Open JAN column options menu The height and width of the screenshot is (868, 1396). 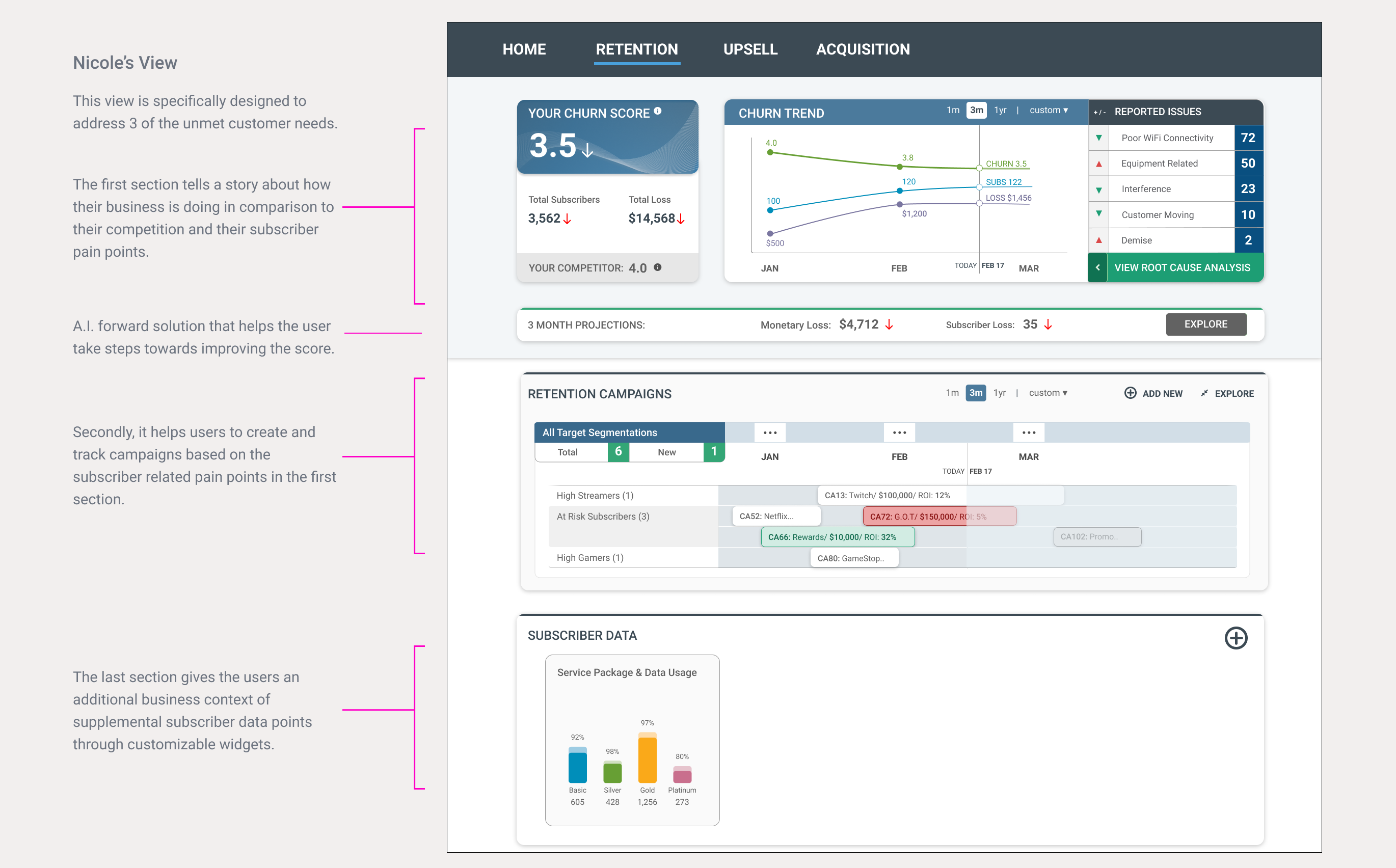coord(770,432)
